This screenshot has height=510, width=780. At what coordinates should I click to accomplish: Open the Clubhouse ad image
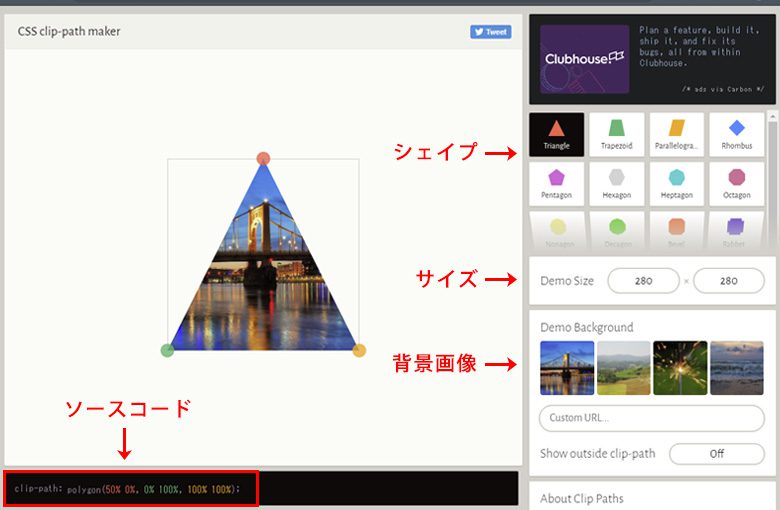click(585, 59)
